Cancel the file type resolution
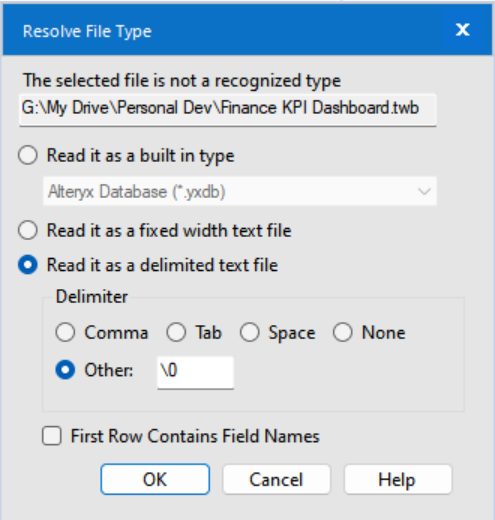 [x=276, y=479]
